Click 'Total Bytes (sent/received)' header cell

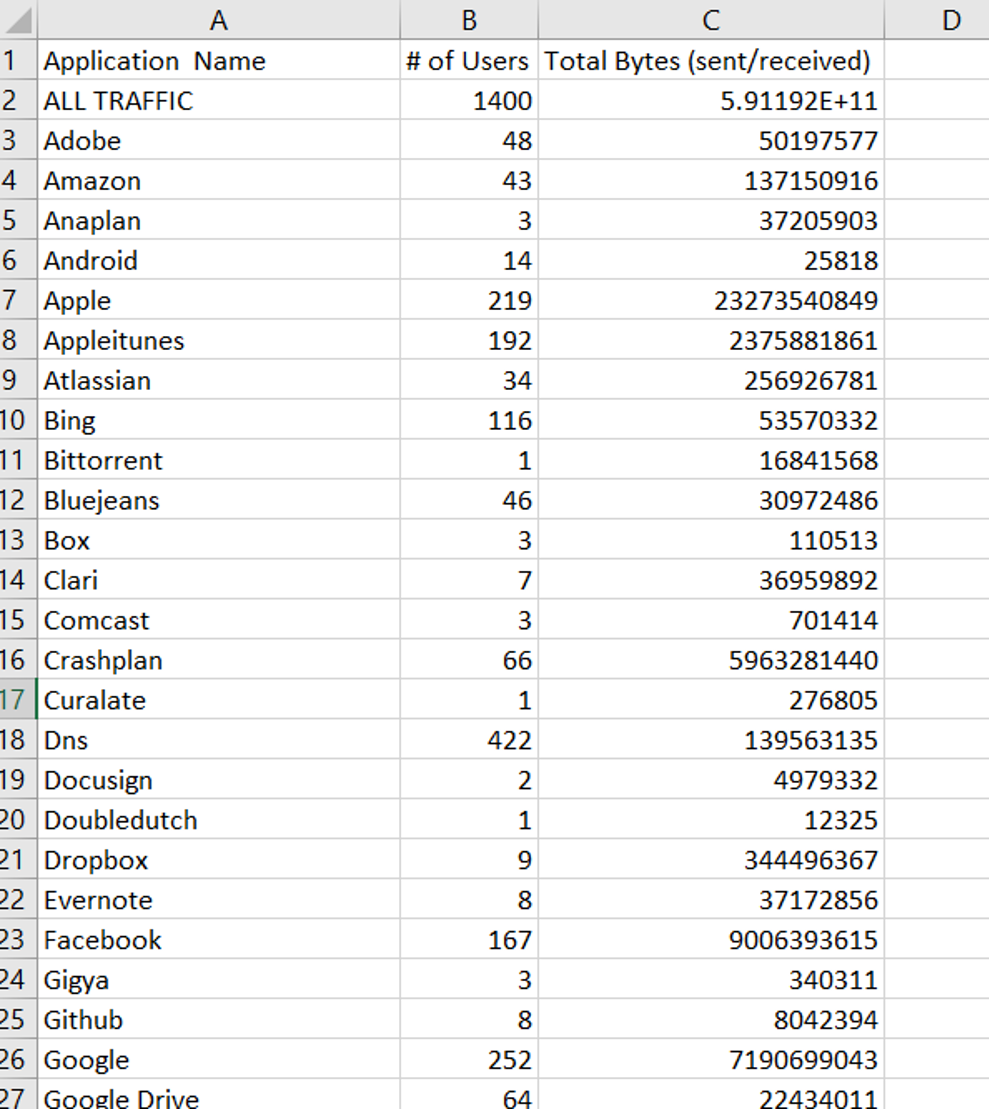coord(711,60)
